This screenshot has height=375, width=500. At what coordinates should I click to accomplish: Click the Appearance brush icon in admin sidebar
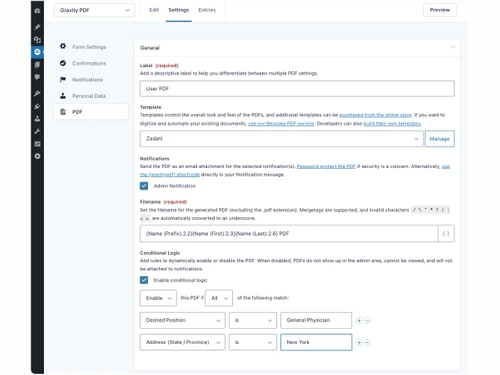pyautogui.click(x=37, y=93)
